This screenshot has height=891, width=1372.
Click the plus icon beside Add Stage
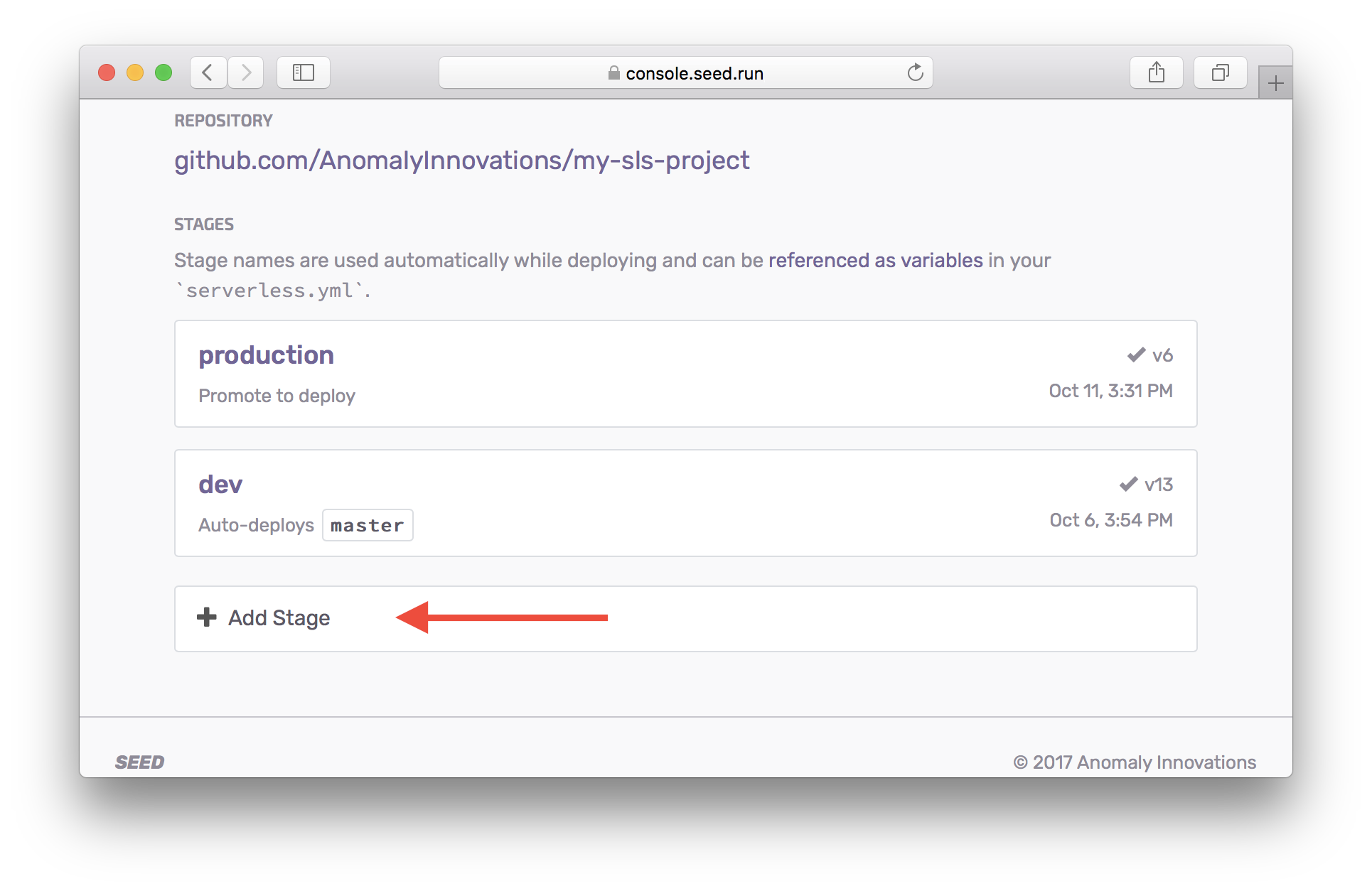click(206, 617)
